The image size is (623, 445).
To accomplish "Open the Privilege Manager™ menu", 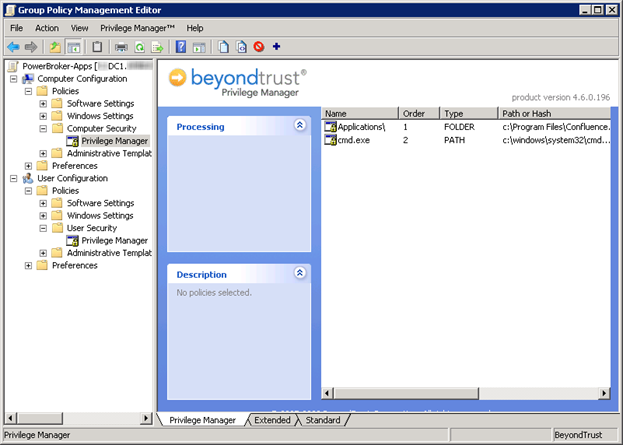I will pyautogui.click(x=137, y=28).
